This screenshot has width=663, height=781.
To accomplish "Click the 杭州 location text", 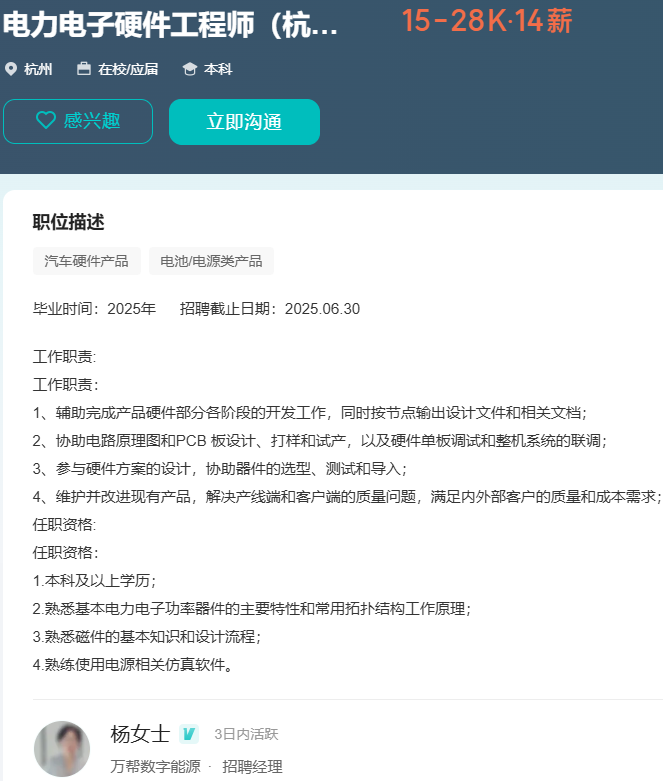I will 38,69.
